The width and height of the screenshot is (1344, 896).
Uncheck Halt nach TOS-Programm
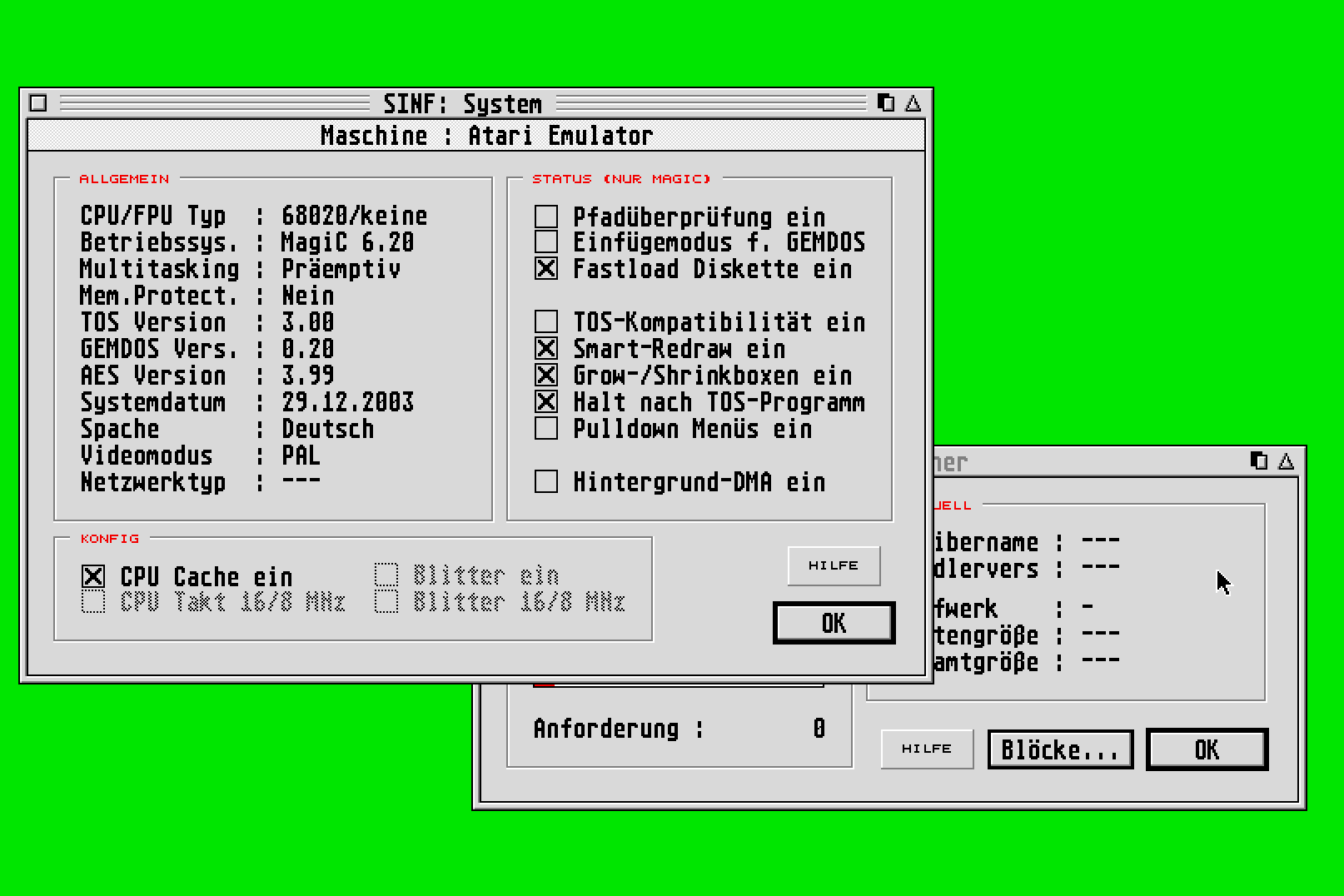[546, 401]
